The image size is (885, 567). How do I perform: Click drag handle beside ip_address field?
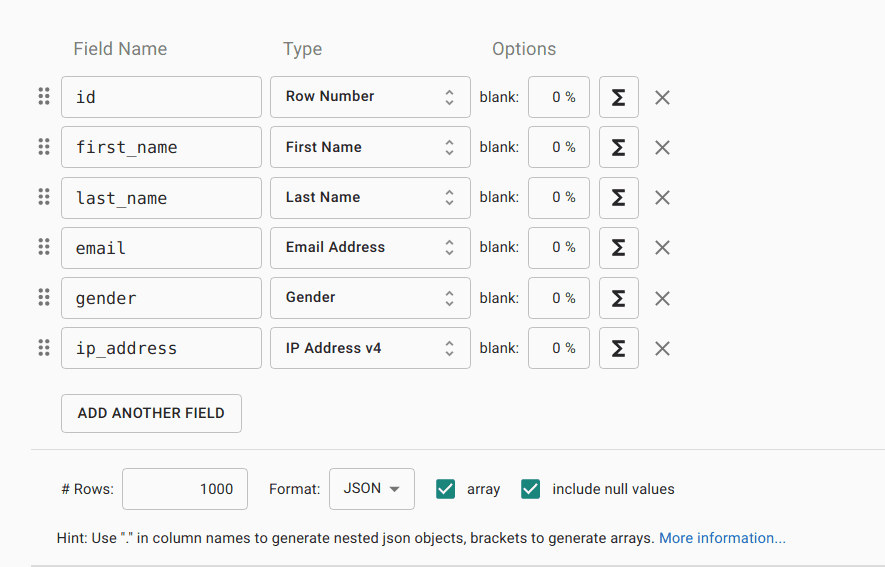(x=44, y=347)
